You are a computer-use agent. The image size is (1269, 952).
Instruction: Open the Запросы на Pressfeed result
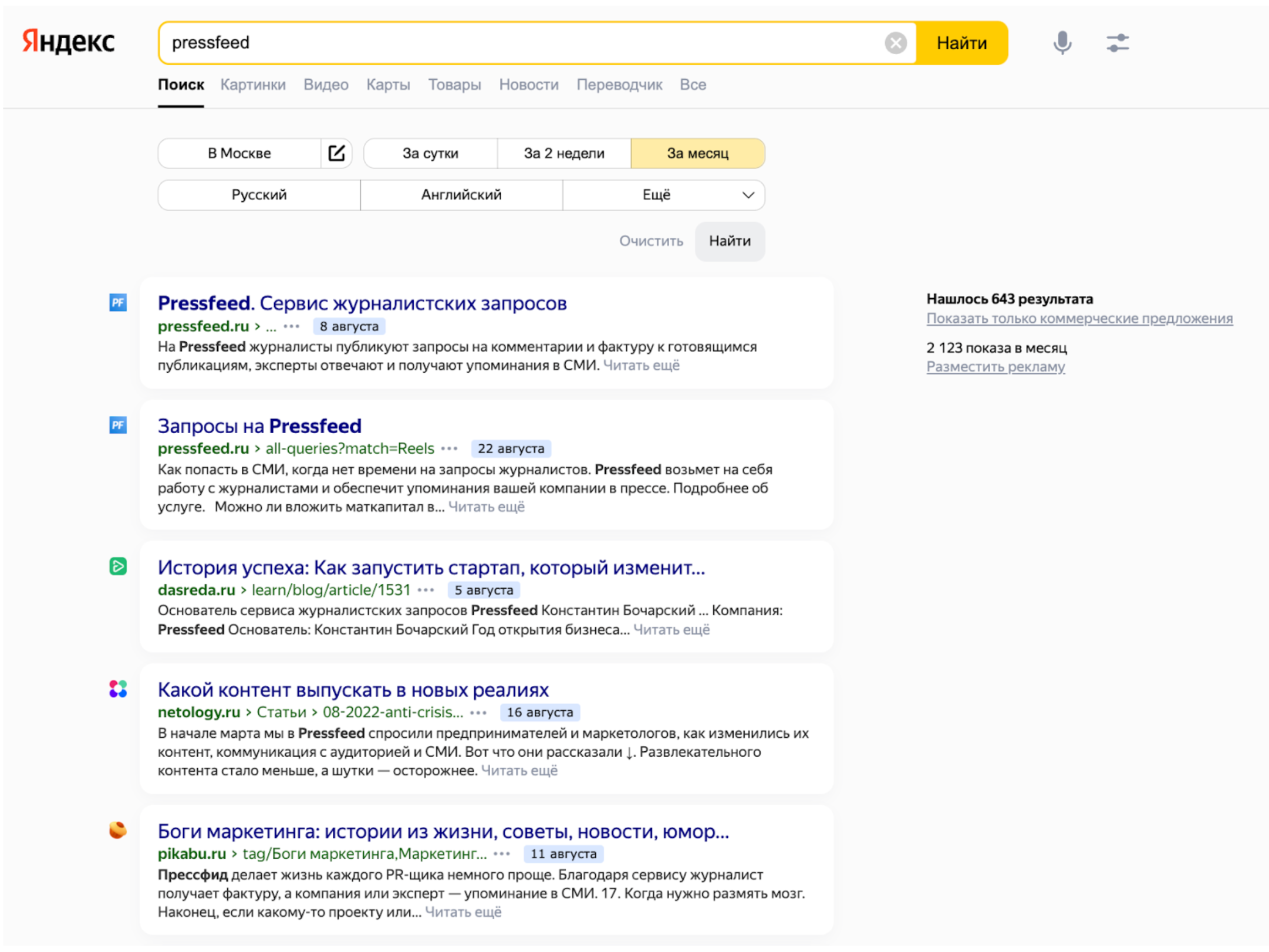click(259, 426)
